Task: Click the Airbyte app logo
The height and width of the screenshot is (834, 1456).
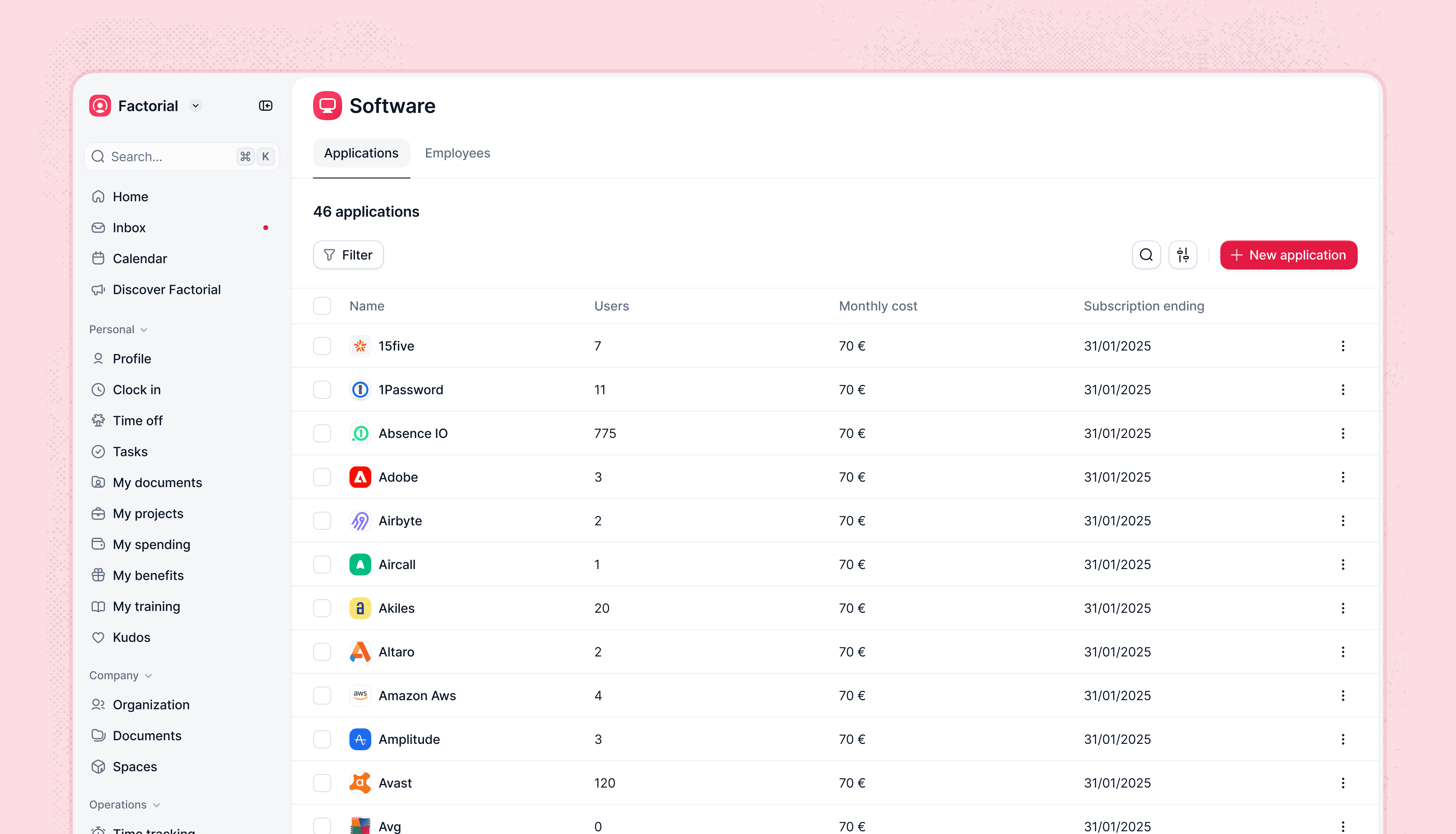Action: point(360,521)
